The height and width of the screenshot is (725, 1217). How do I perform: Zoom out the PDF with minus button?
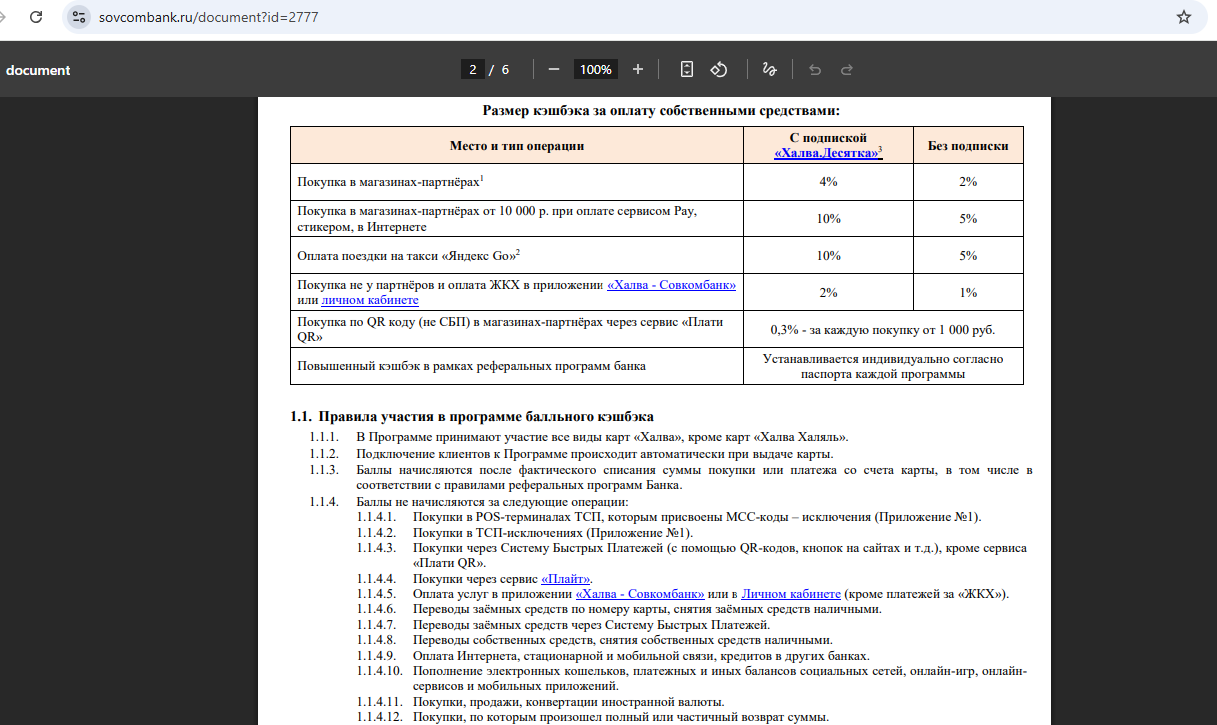tap(553, 69)
